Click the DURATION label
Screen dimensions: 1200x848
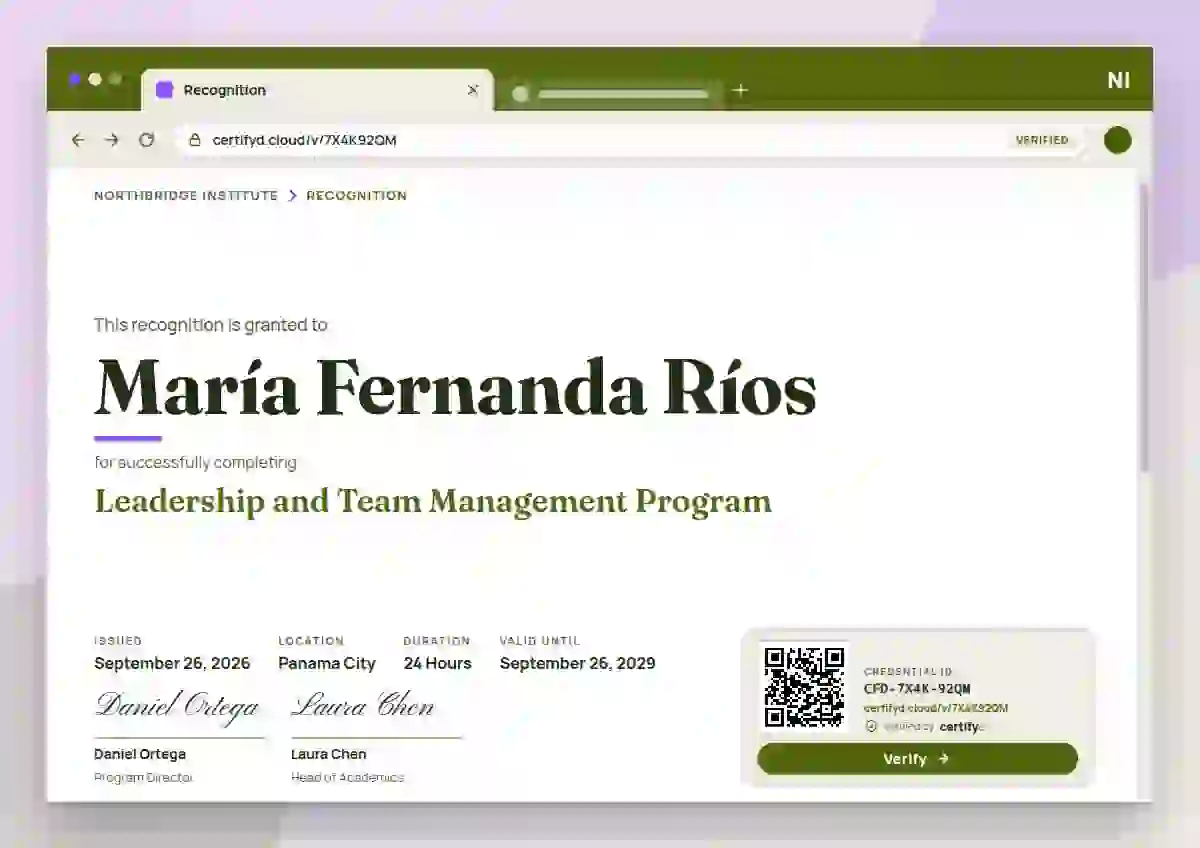(437, 641)
